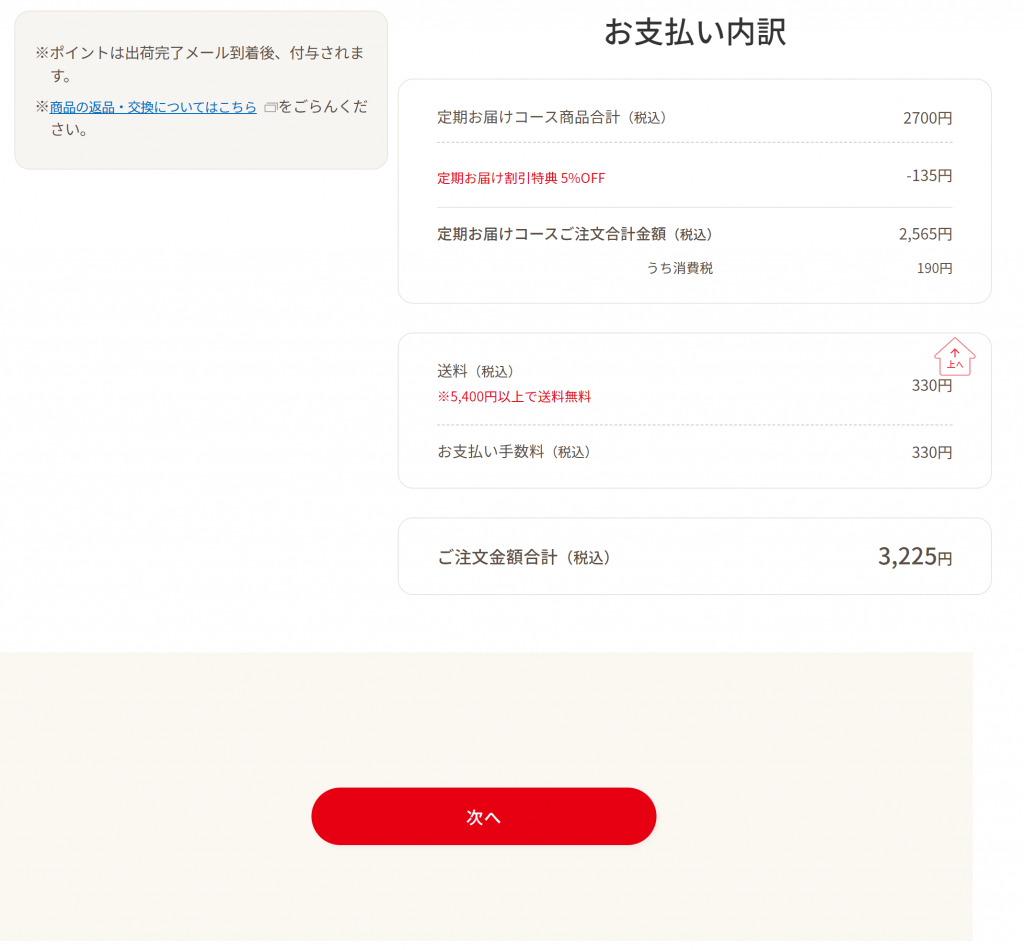
Task: Click the 330円 payment fee amount
Action: pyautogui.click(x=931, y=452)
